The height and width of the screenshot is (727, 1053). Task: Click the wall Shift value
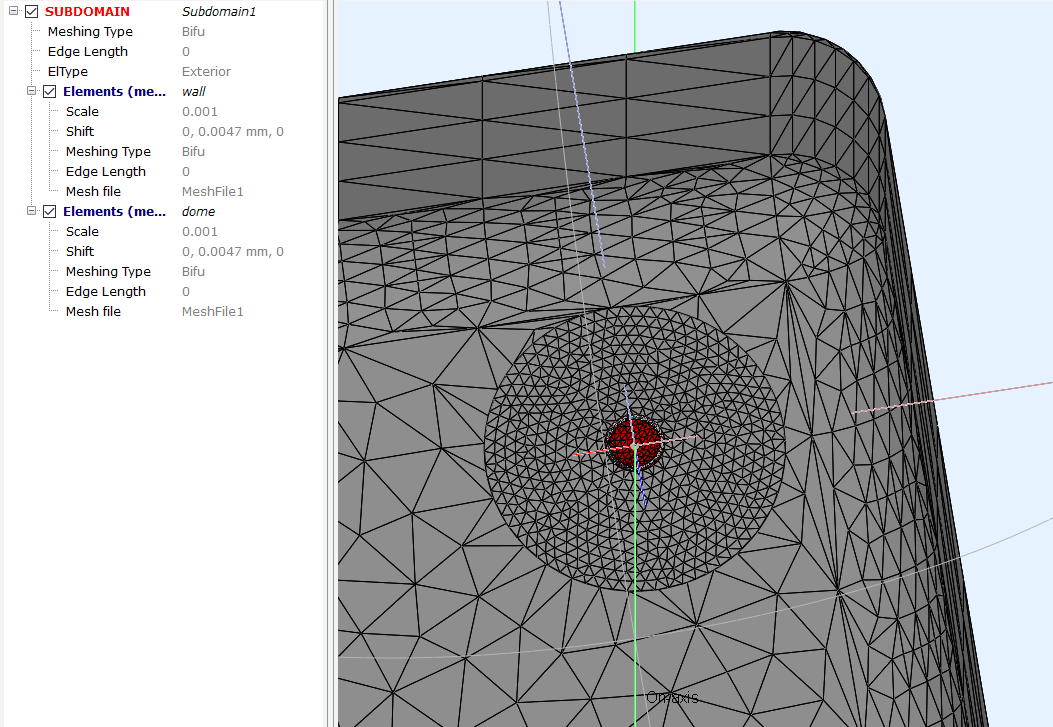pyautogui.click(x=232, y=132)
